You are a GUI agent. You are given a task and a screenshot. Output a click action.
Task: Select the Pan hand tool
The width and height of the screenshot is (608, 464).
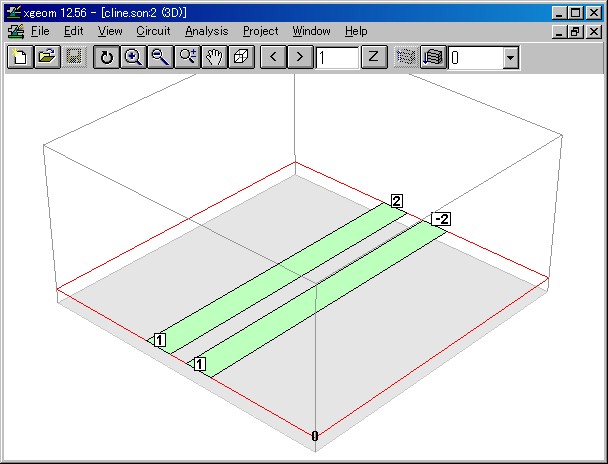click(214, 57)
